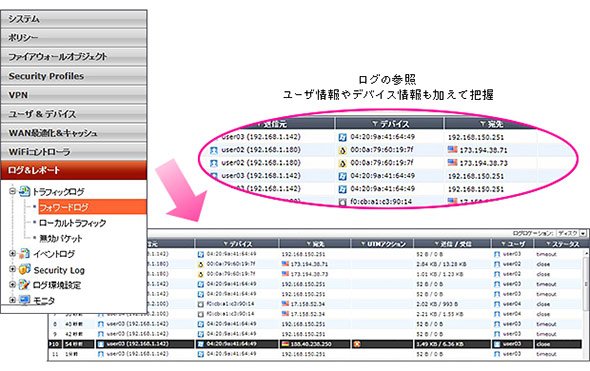Click the イベントログ tree icon
This screenshot has height=371, width=590.
(24, 254)
